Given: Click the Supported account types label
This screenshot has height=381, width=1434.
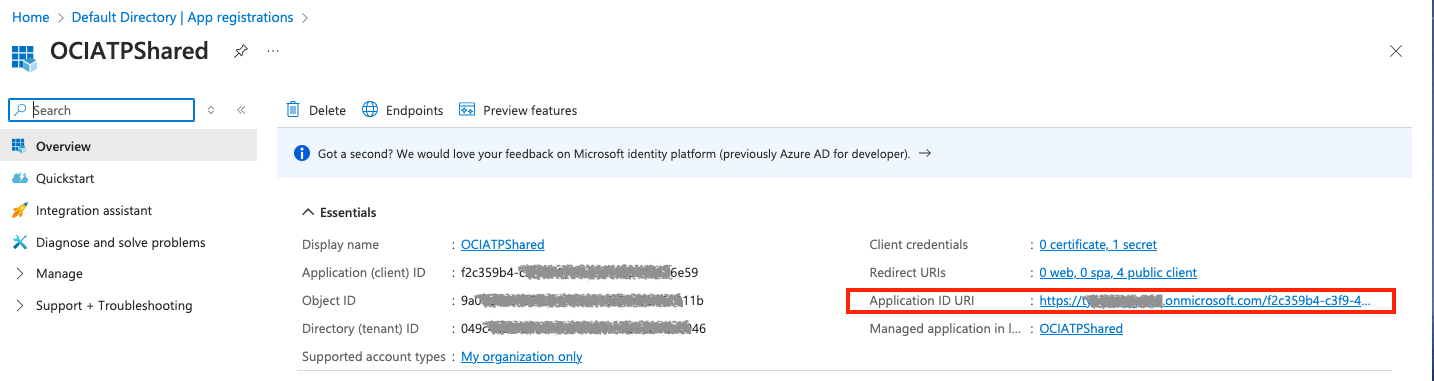Looking at the screenshot, I should 374,357.
